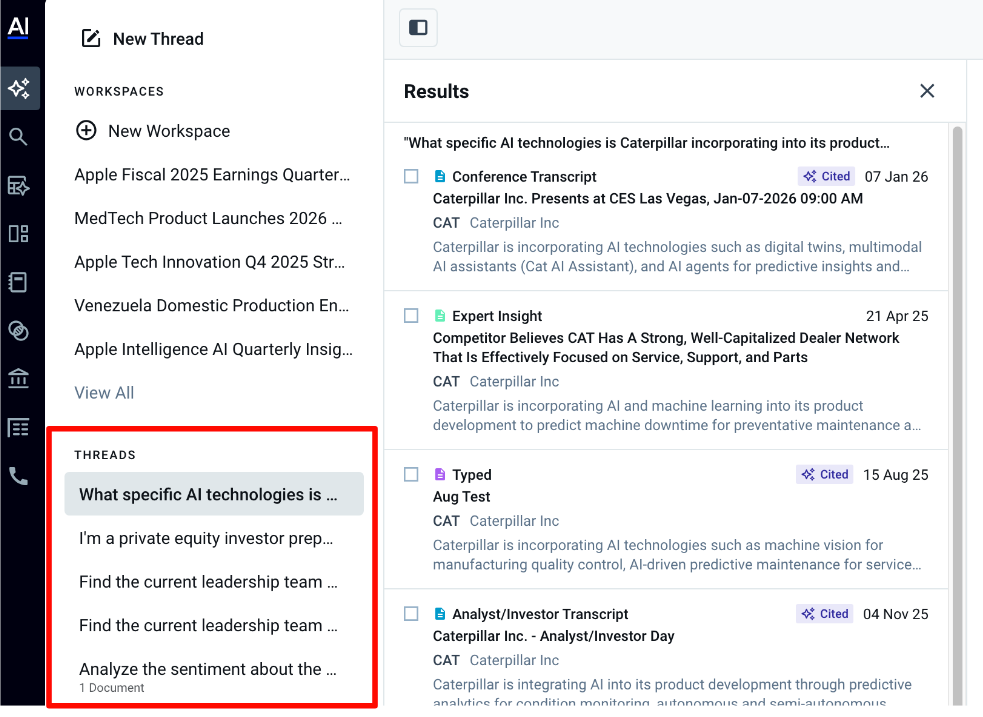This screenshot has height=717, width=983.
Task: Select the Typed Aug Test checkbox
Action: click(411, 475)
